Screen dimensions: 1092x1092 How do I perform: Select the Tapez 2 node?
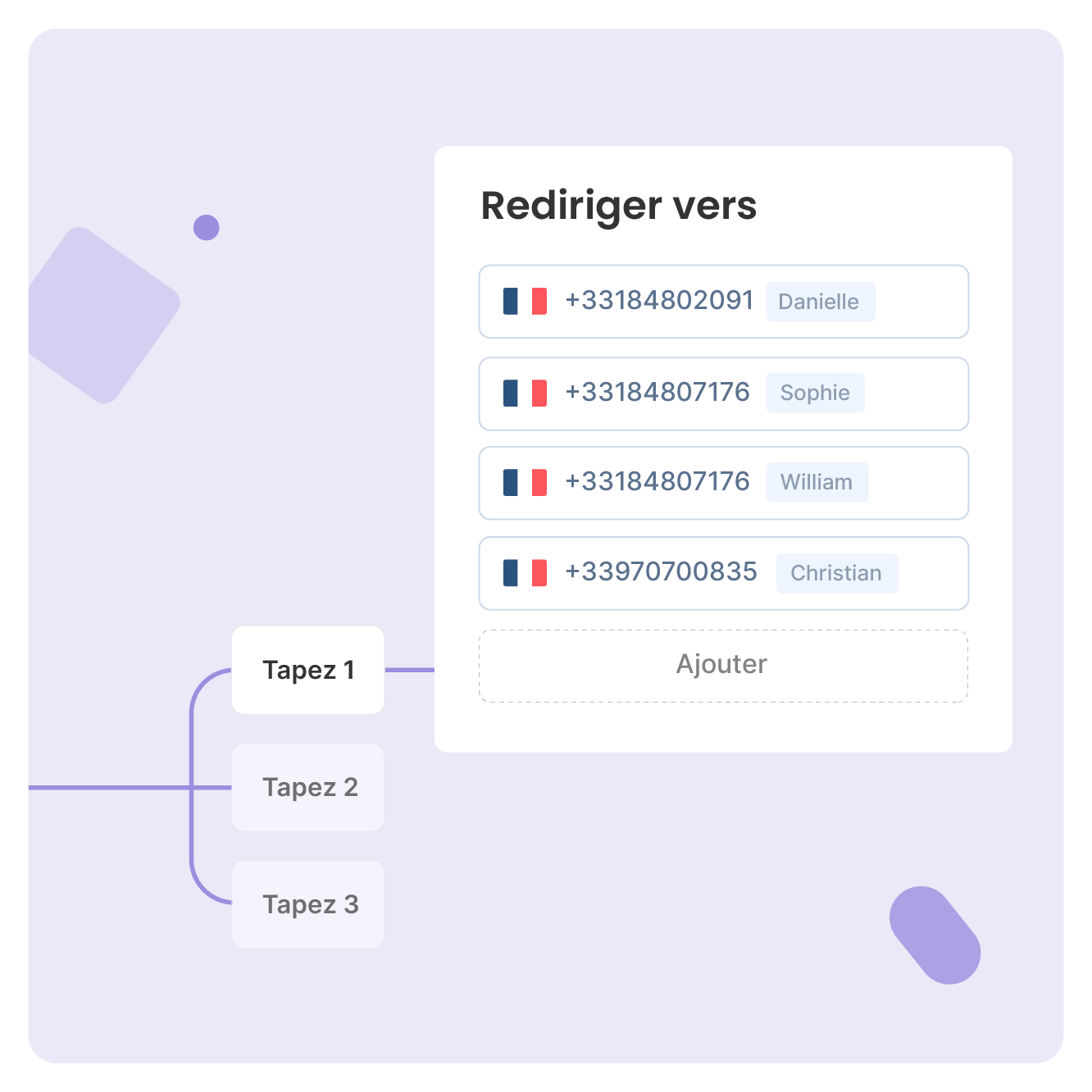308,787
